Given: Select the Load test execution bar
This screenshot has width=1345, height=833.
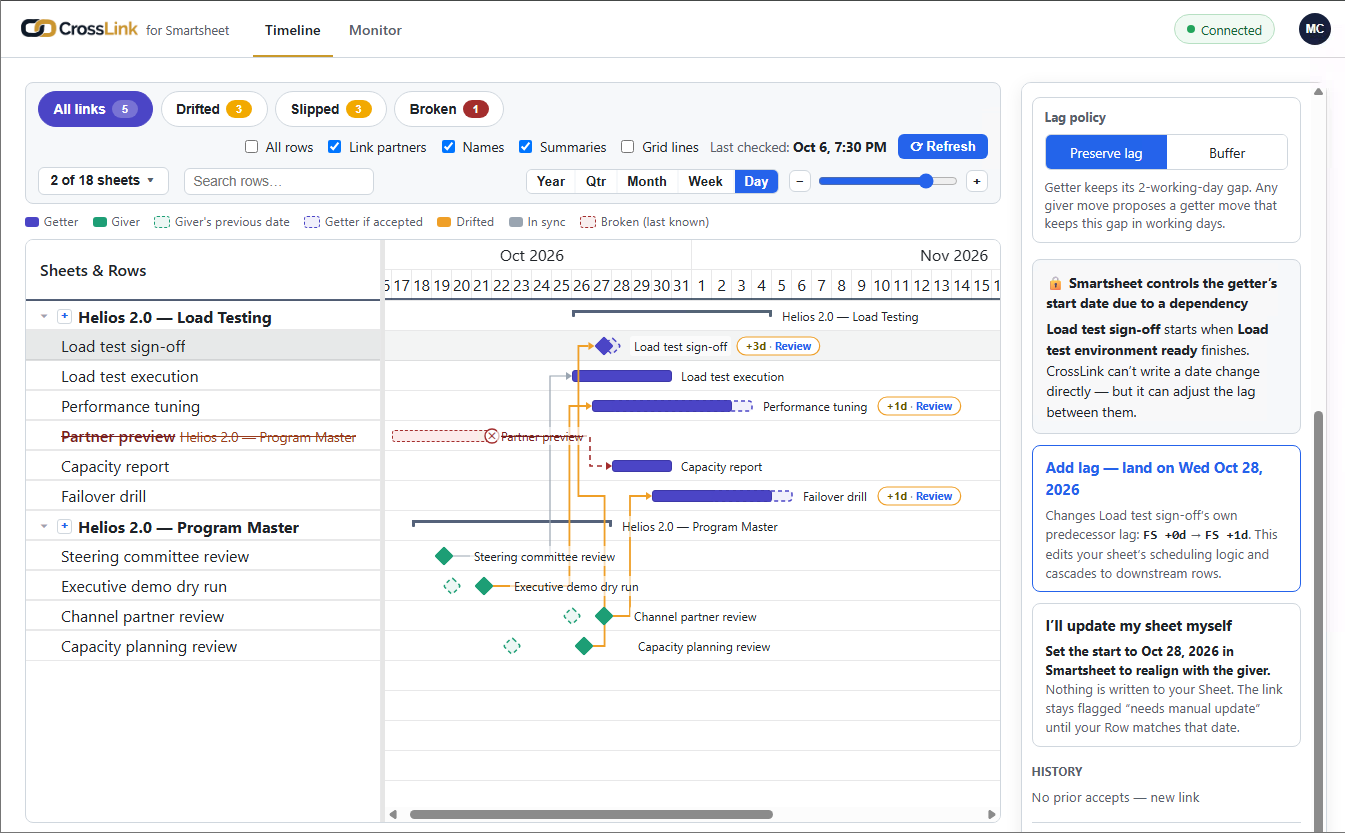Looking at the screenshot, I should 622,376.
